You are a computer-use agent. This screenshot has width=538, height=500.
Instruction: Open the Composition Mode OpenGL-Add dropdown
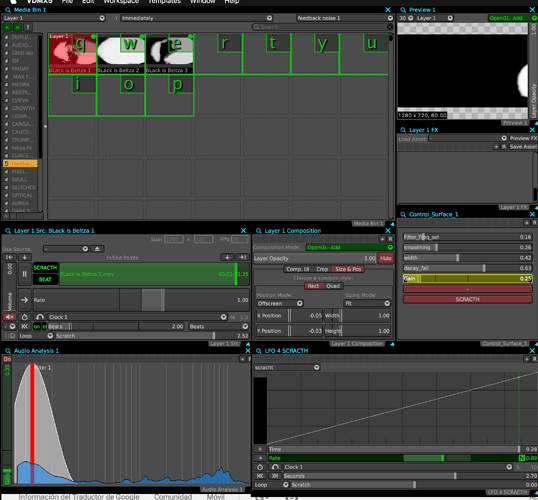tap(349, 247)
